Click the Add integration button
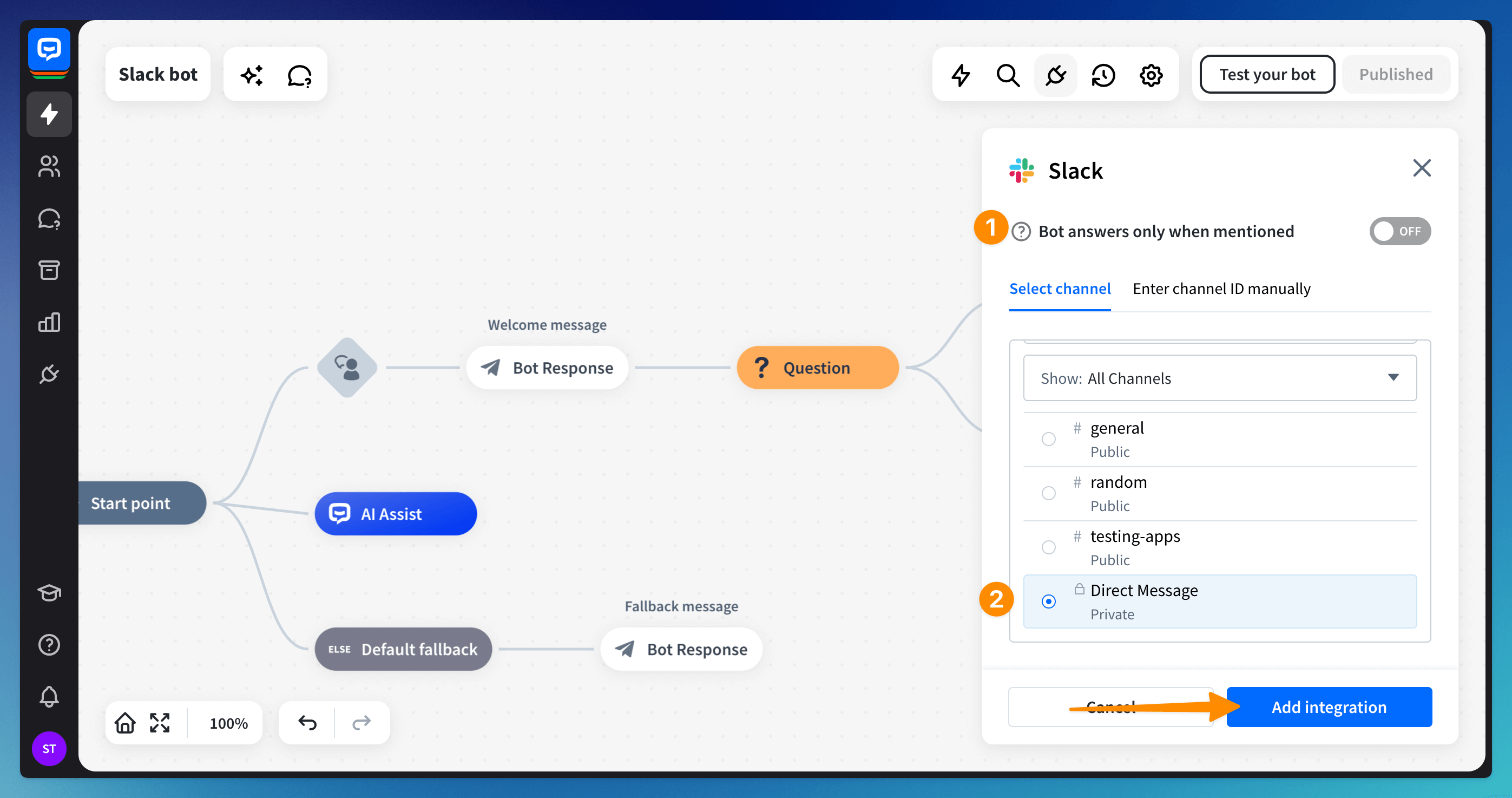Viewport: 1512px width, 798px height. click(x=1329, y=707)
